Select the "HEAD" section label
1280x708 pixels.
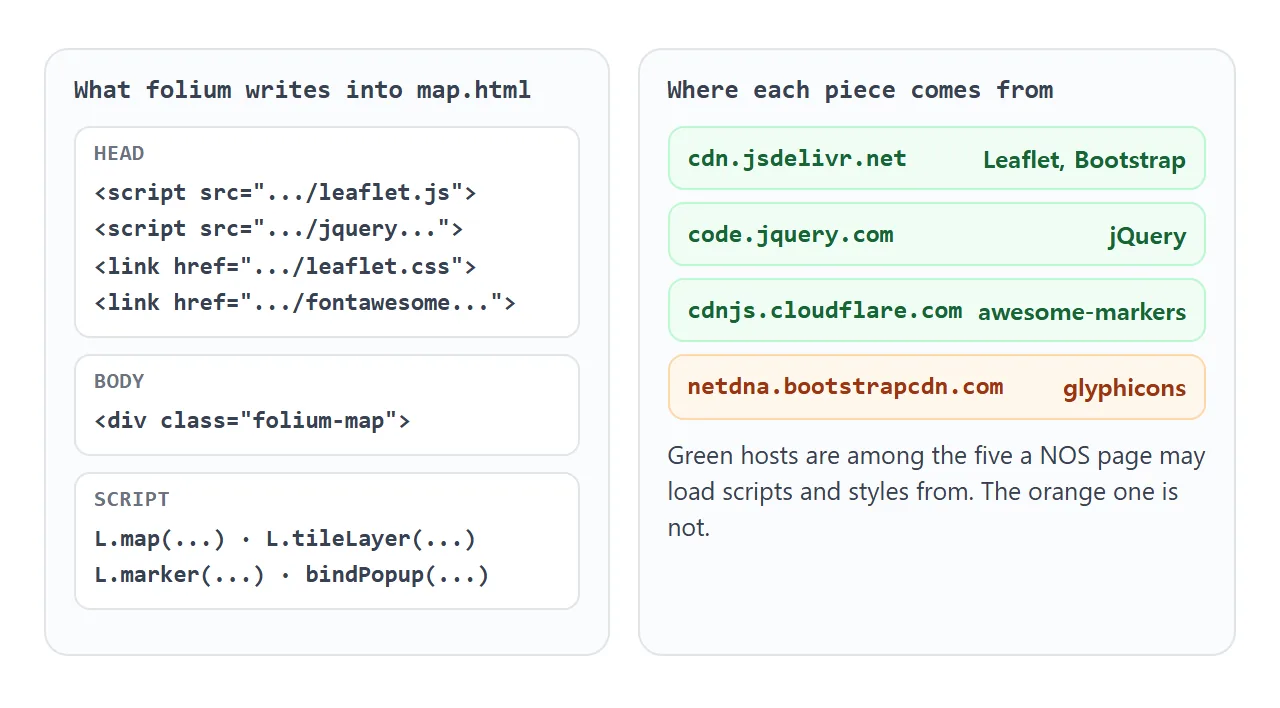coord(119,153)
